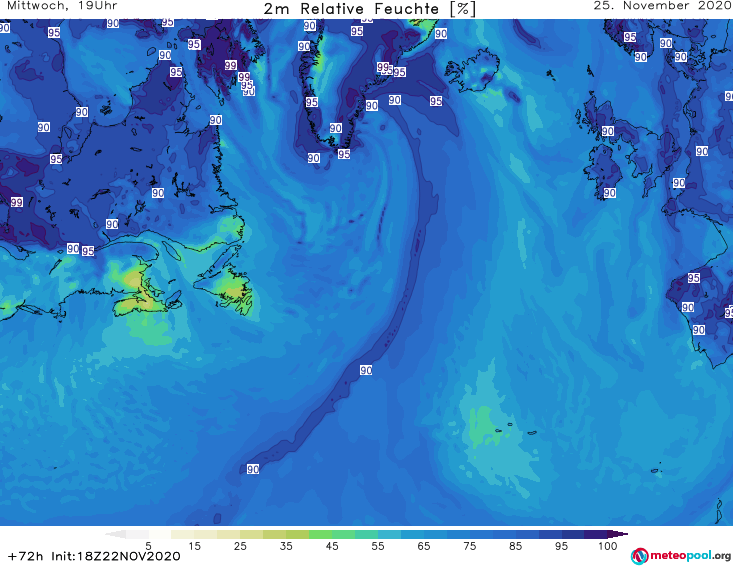Click the '75' value on the color scale
The height and width of the screenshot is (566, 733).
click(469, 546)
